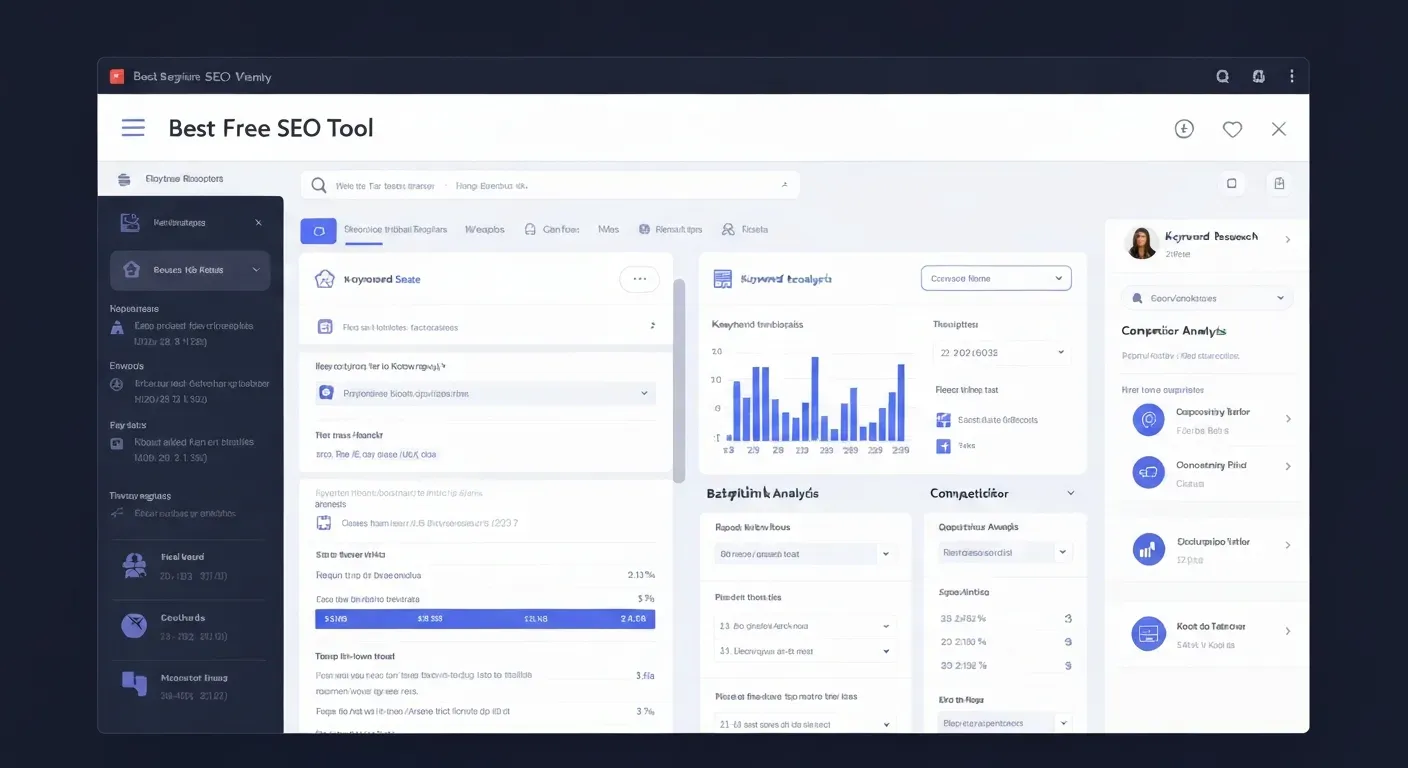Expand the date selector showing 2021
The height and width of the screenshot is (768, 1408).
pos(1000,352)
